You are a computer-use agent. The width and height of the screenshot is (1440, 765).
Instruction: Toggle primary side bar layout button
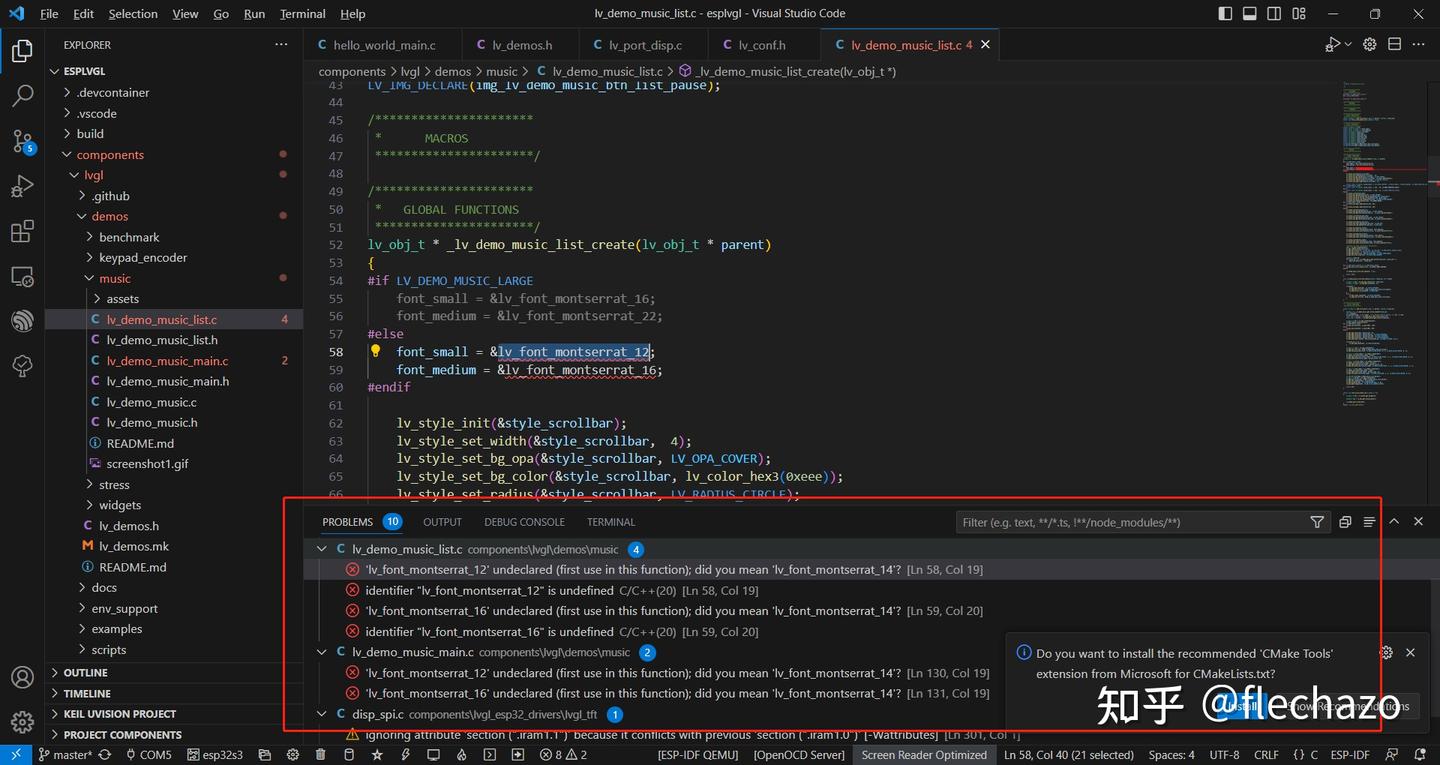click(1226, 14)
